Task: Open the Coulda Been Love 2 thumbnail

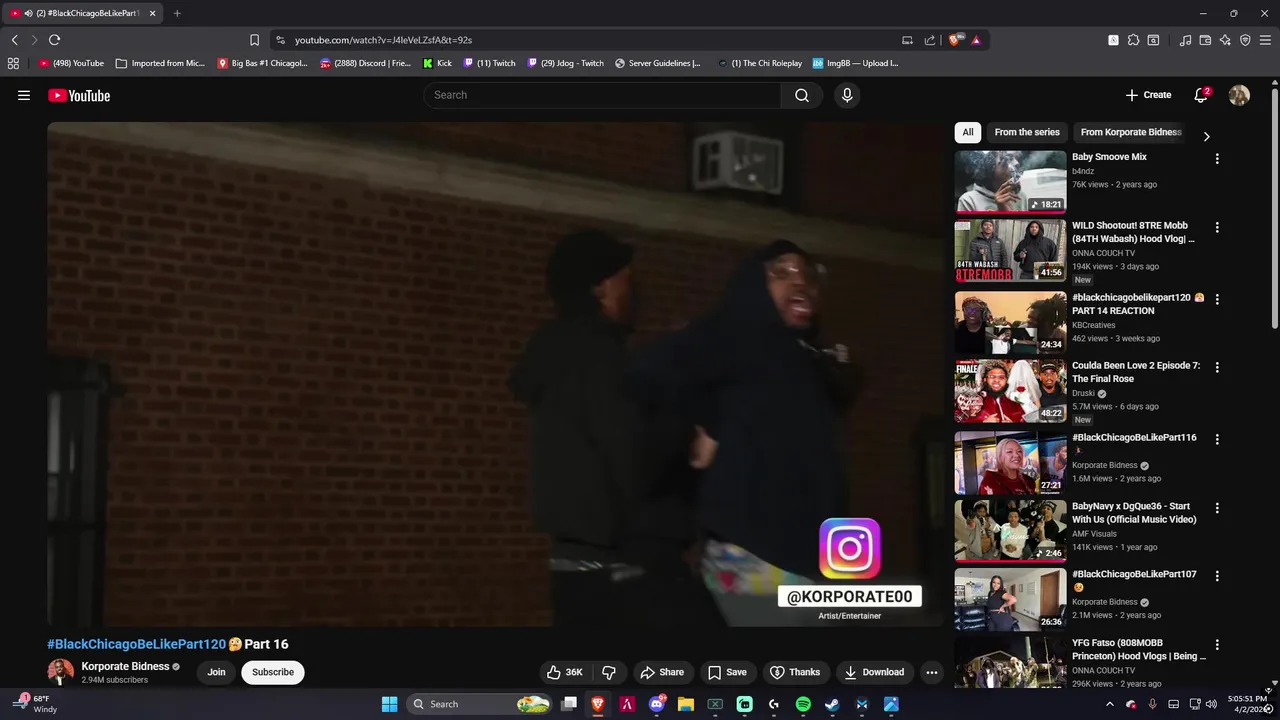Action: (1011, 391)
